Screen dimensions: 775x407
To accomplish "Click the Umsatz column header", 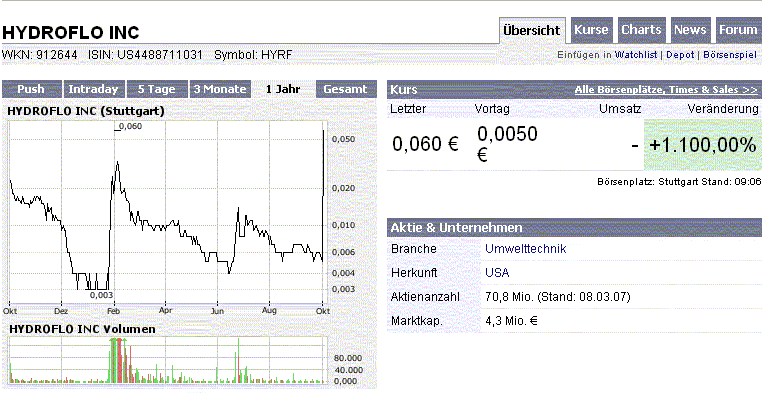I will pos(620,109).
